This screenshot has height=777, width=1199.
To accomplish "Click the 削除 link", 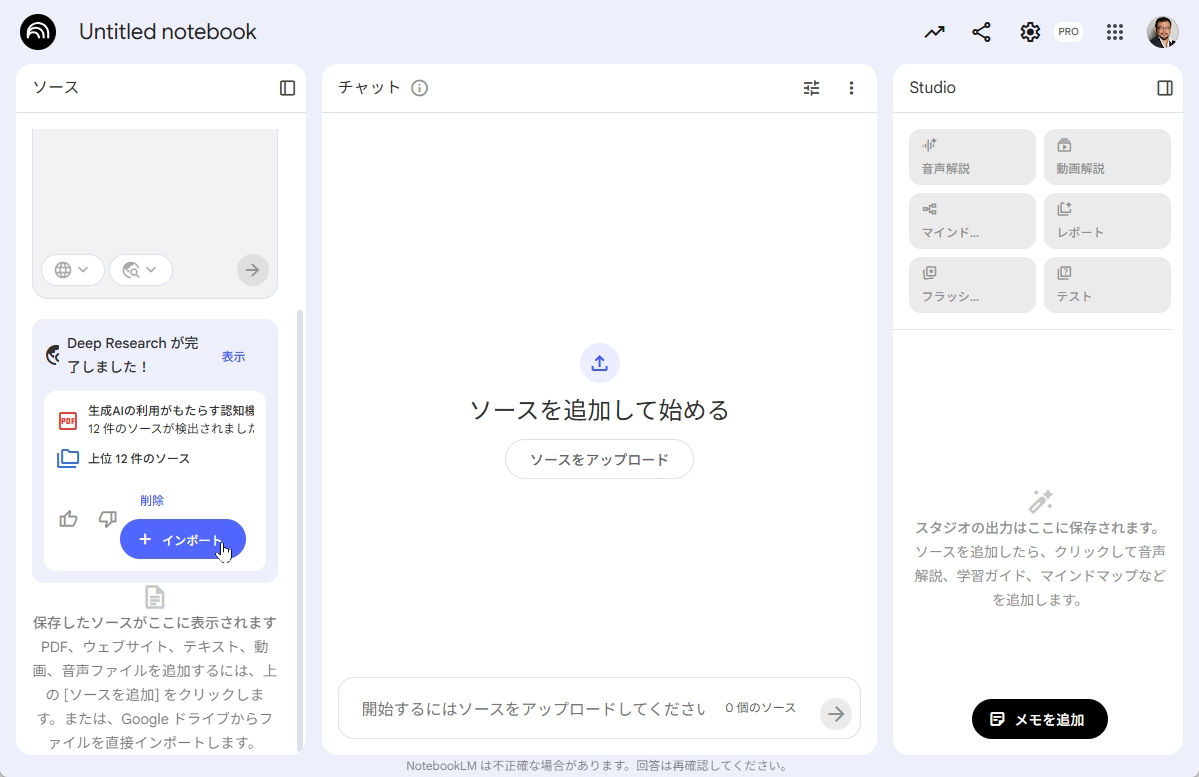I will (x=152, y=500).
